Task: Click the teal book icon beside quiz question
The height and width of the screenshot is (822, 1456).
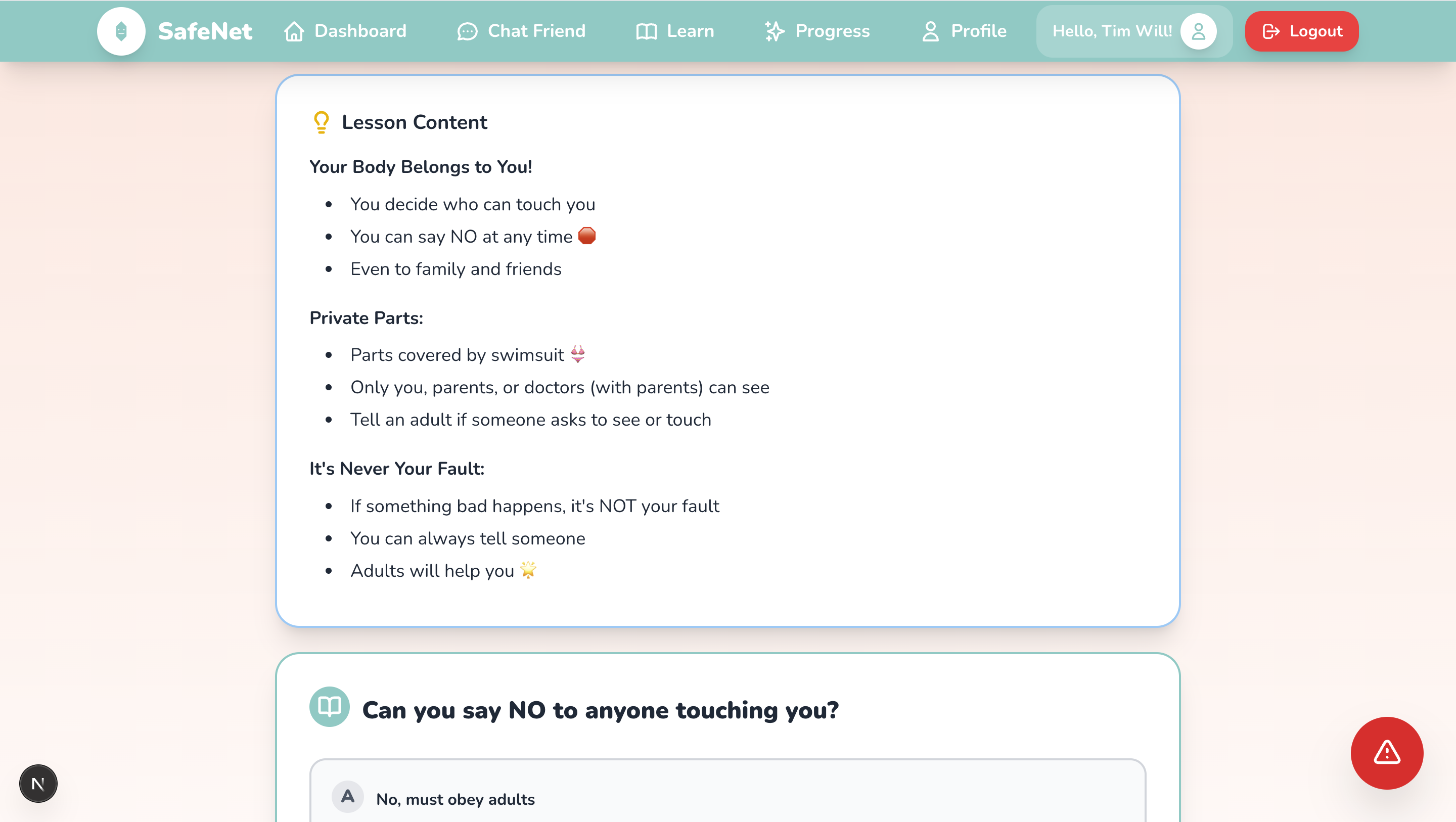Action: pos(330,707)
